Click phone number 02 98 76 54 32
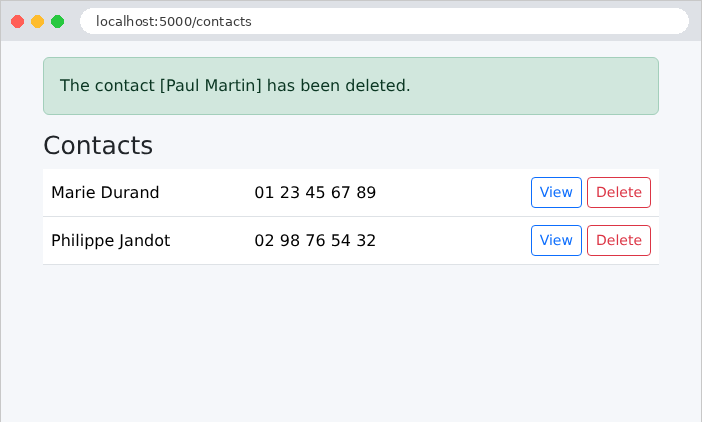 [315, 240]
